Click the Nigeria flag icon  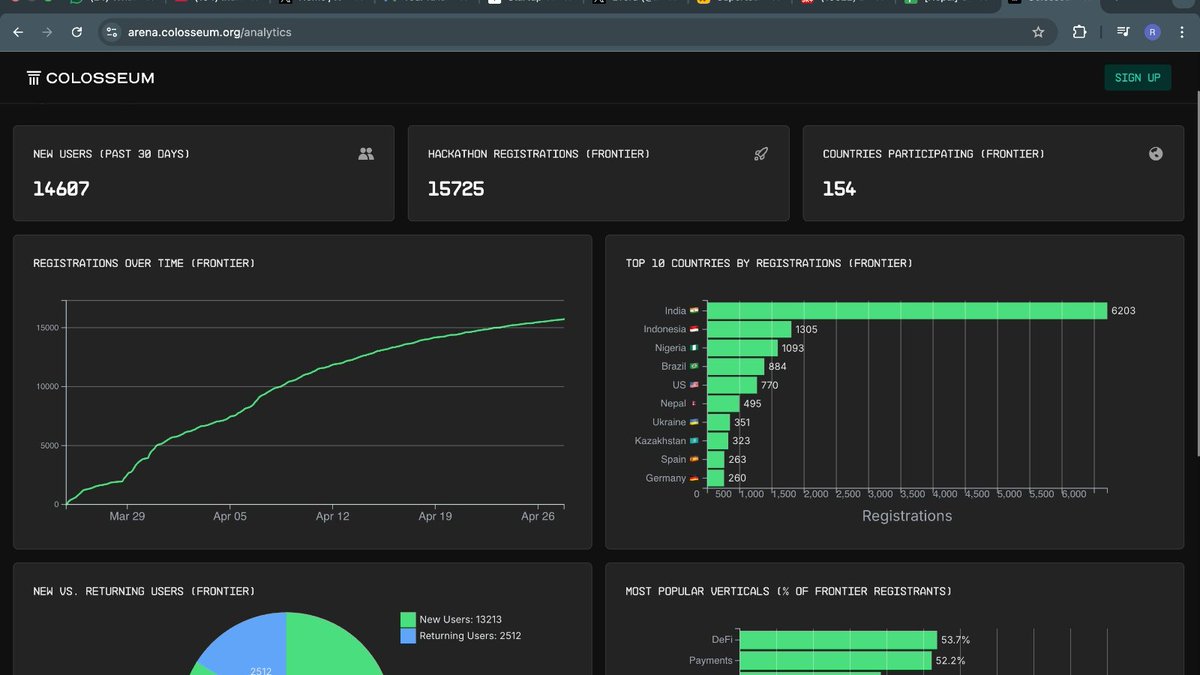click(x=694, y=348)
